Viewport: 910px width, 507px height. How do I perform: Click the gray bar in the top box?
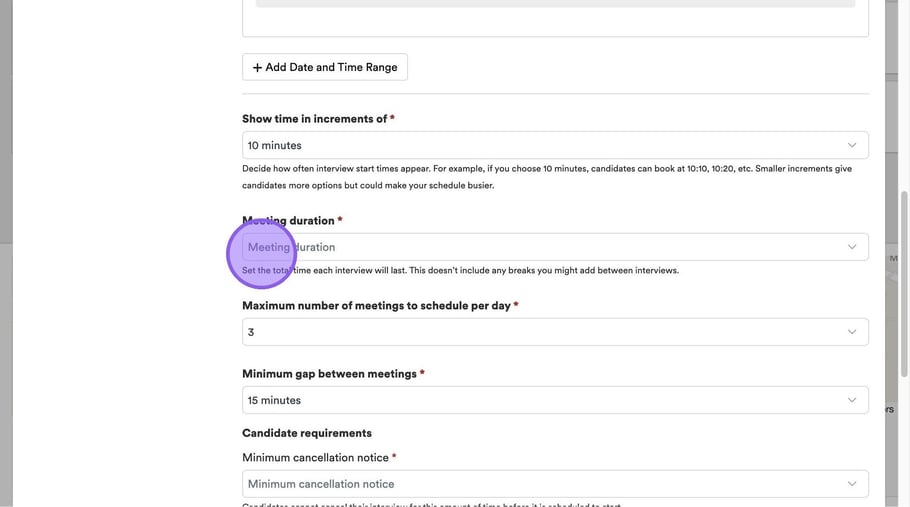click(555, 3)
